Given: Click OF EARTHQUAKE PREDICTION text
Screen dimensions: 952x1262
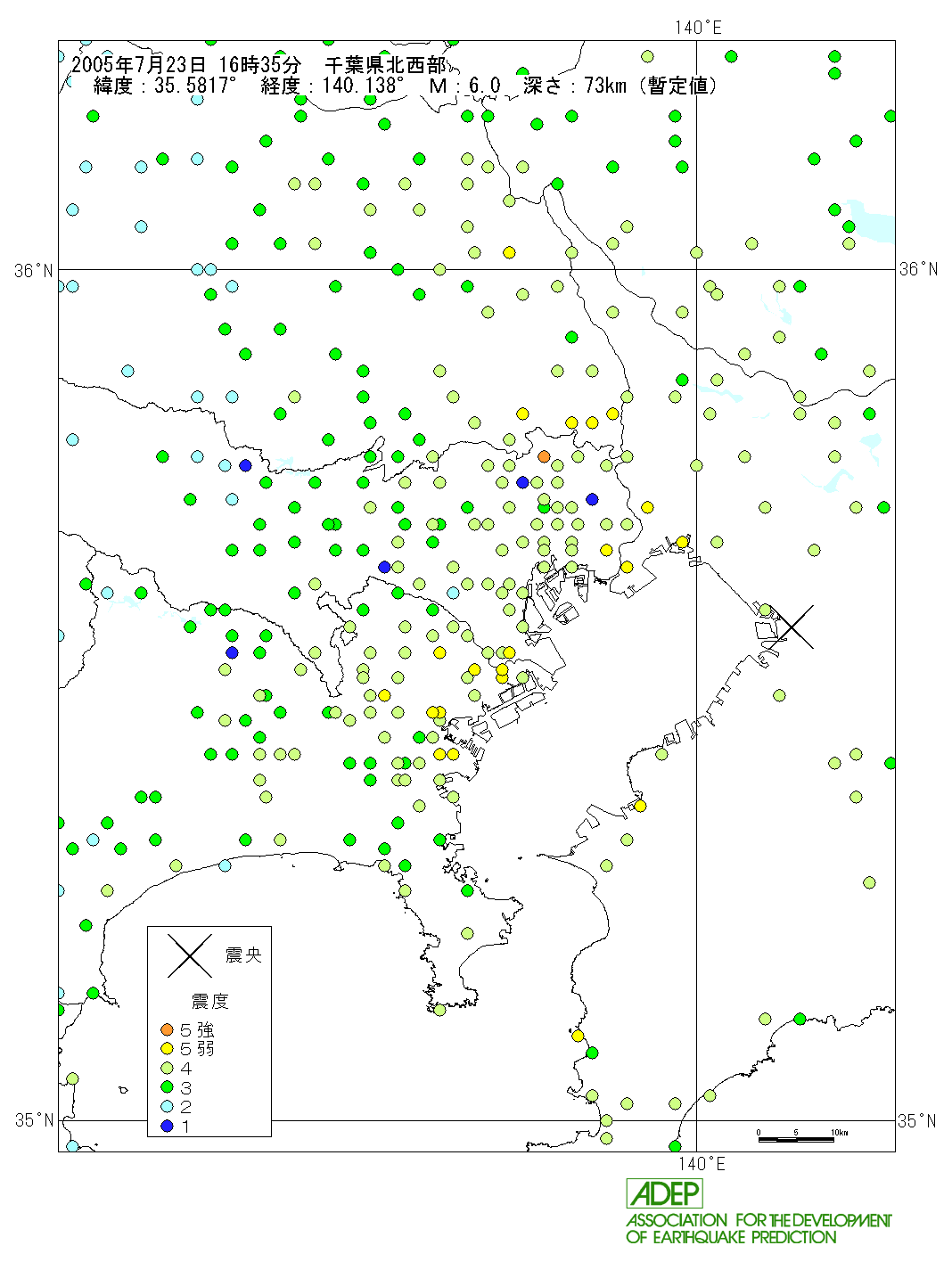Looking at the screenshot, I should click(731, 1237).
